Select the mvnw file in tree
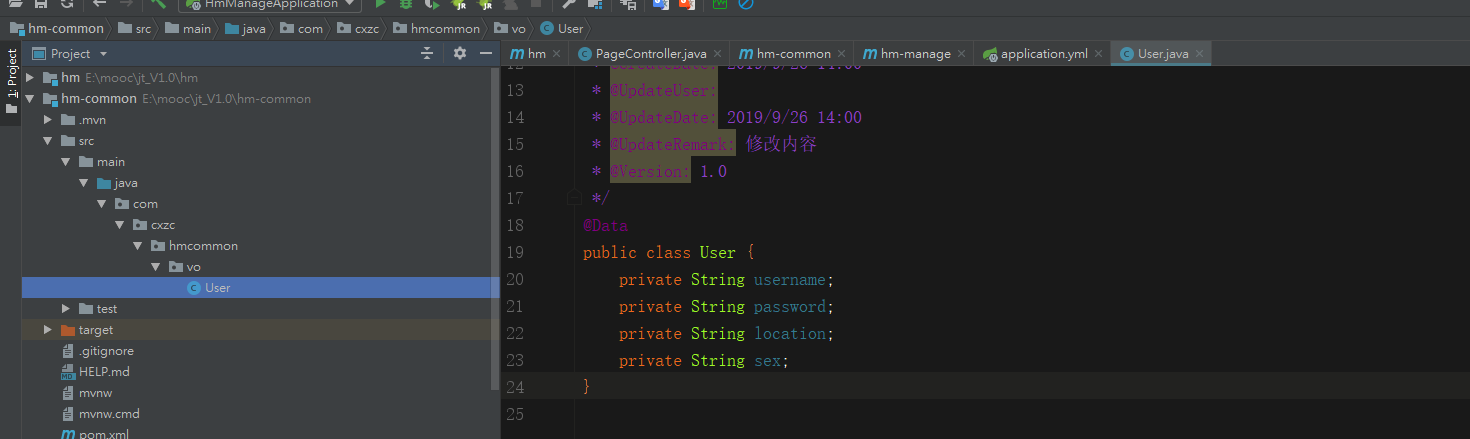This screenshot has height=439, width=1470. click(x=95, y=393)
